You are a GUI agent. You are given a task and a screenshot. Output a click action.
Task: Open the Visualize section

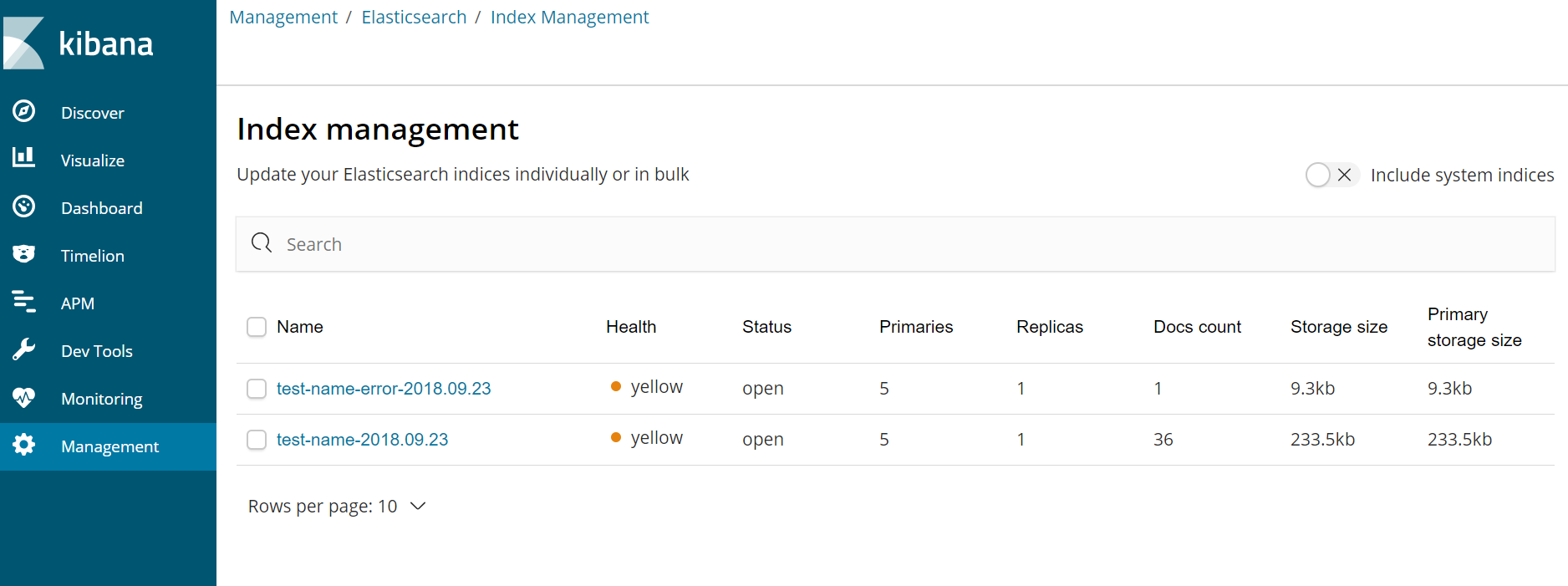click(x=108, y=160)
